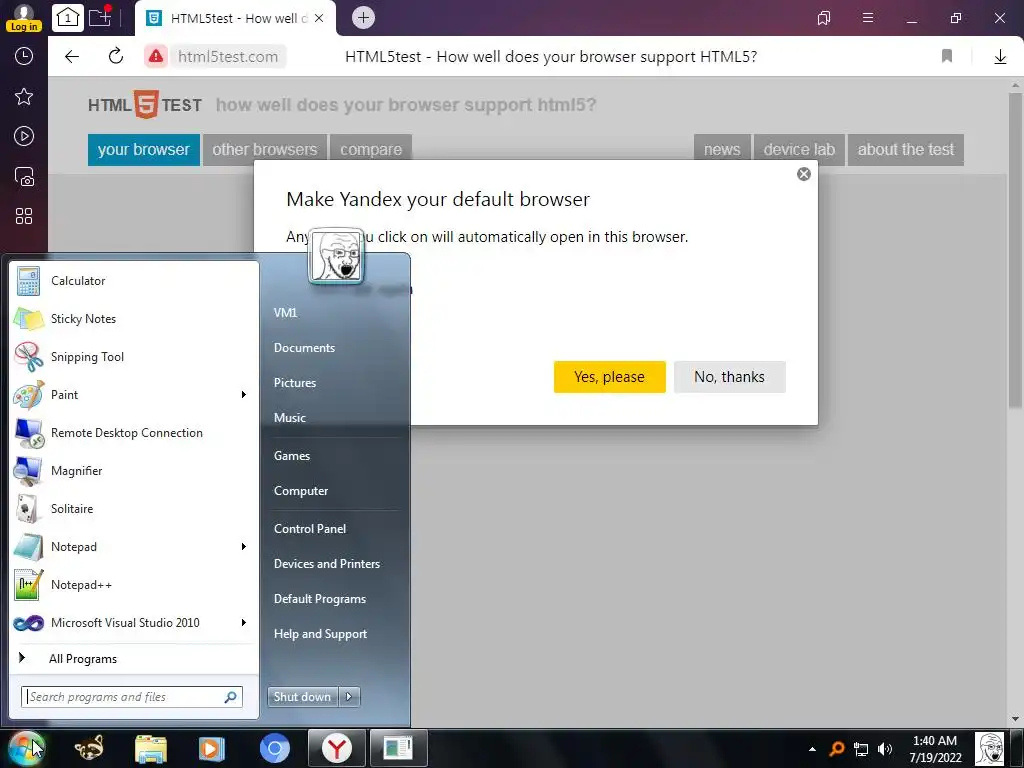Open Remote Desktop Connection
Viewport: 1024px width, 768px height.
pos(134,432)
